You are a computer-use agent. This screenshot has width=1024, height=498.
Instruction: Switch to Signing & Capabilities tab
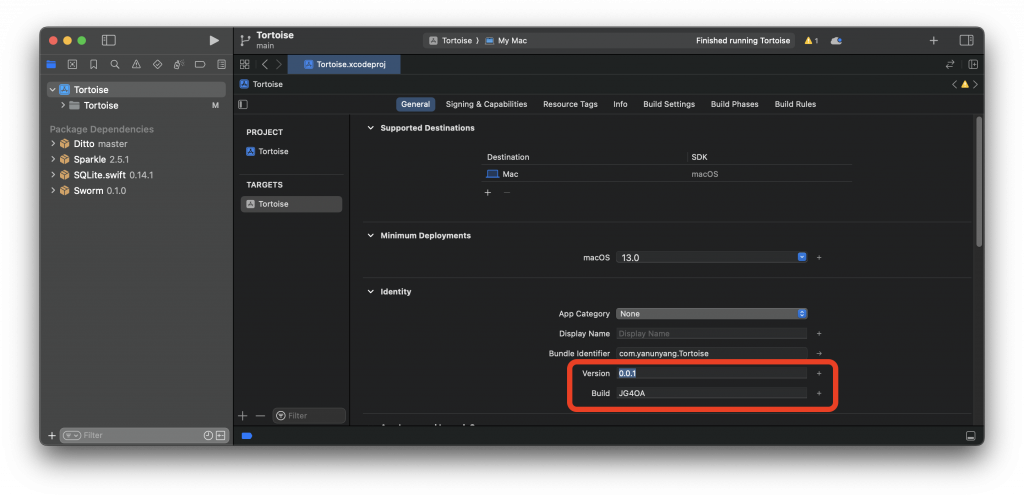(x=487, y=104)
